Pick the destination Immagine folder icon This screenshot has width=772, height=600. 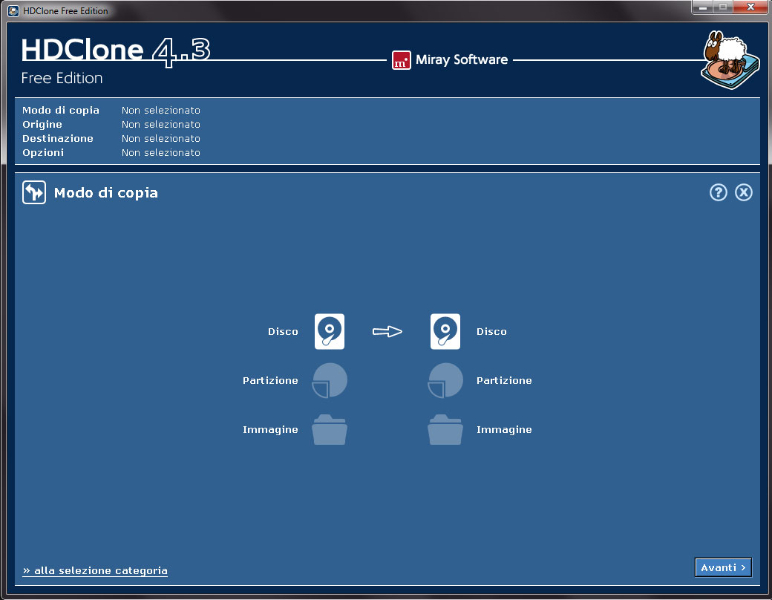(445, 430)
